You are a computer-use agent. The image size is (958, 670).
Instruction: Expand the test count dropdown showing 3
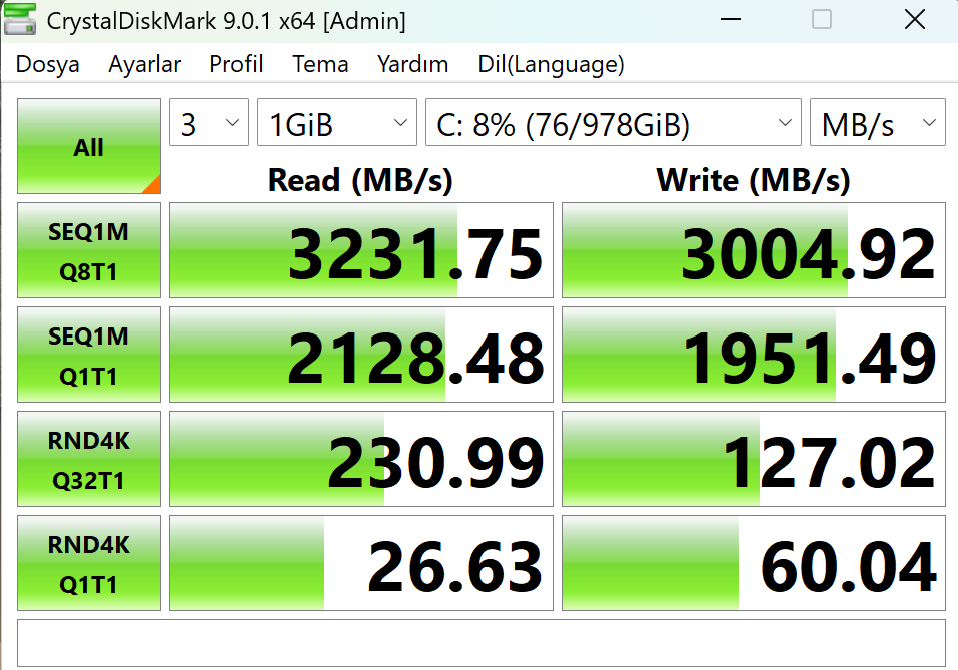(x=209, y=122)
